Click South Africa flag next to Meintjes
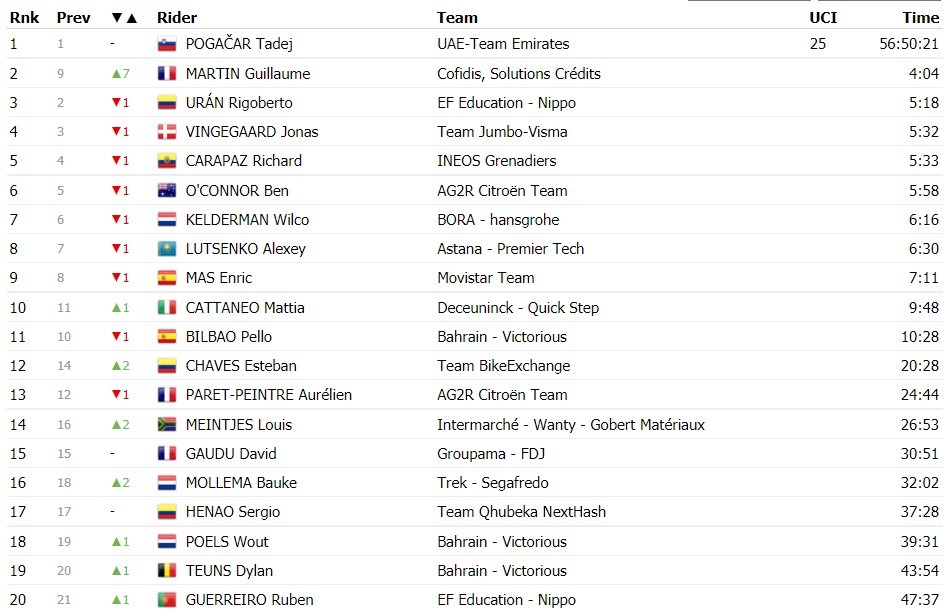The width and height of the screenshot is (952, 610). click(x=167, y=425)
